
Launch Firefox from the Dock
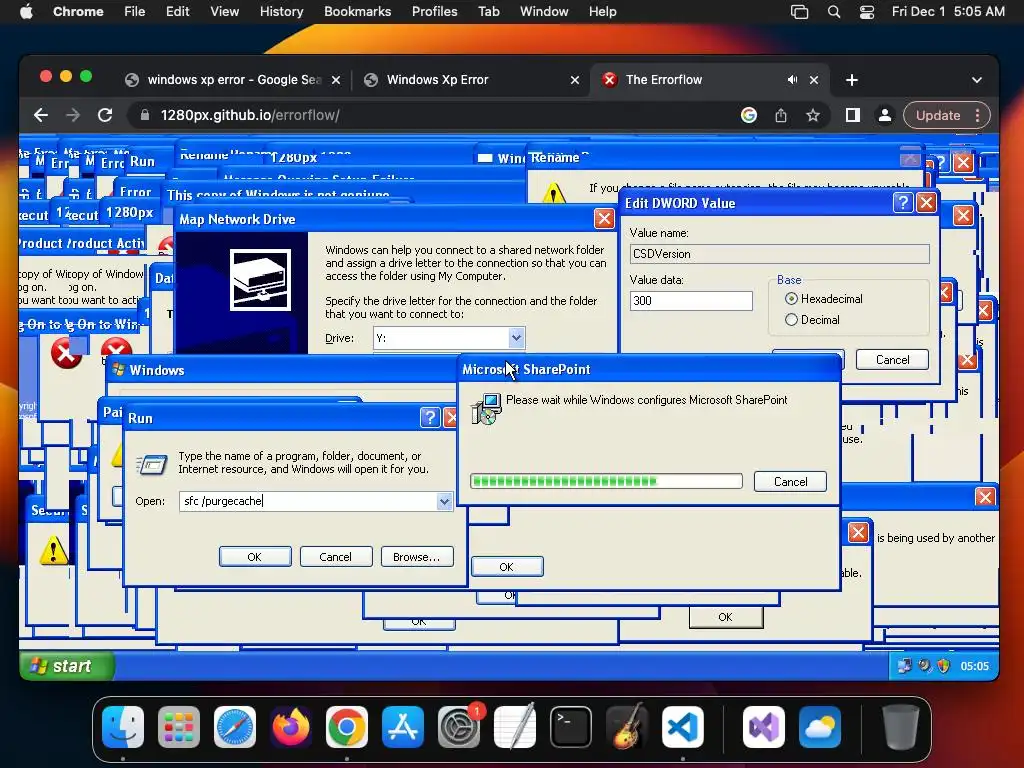pyautogui.click(x=291, y=727)
